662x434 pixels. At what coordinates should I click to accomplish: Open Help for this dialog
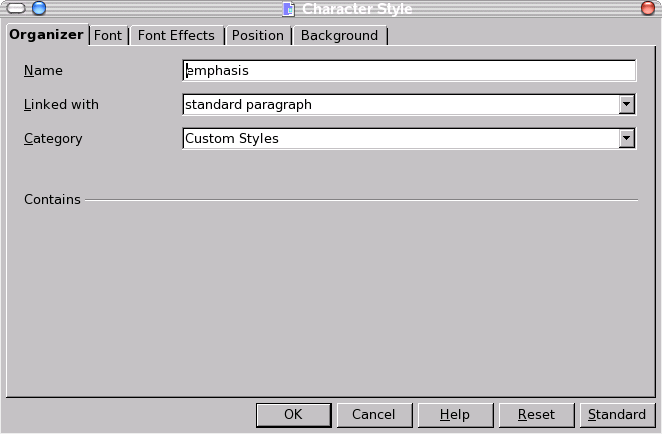click(x=454, y=415)
